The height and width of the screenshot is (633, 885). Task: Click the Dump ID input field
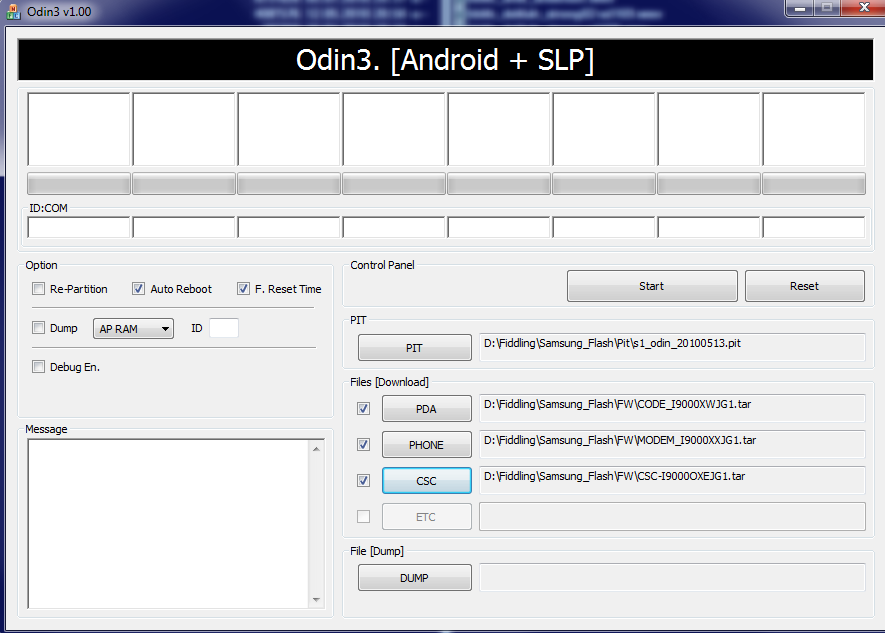[x=224, y=328]
